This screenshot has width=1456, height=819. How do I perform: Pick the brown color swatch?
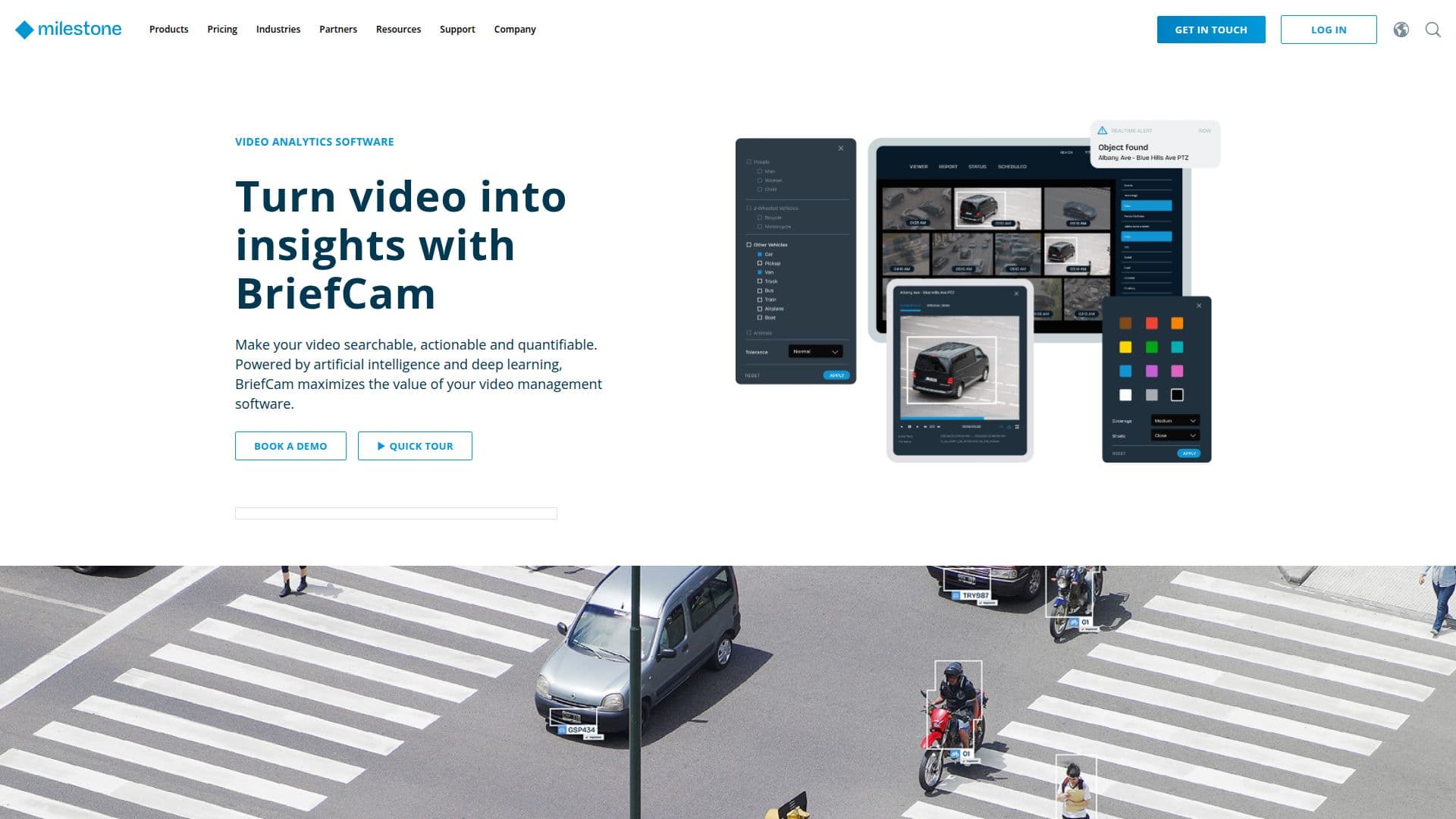1125,324
